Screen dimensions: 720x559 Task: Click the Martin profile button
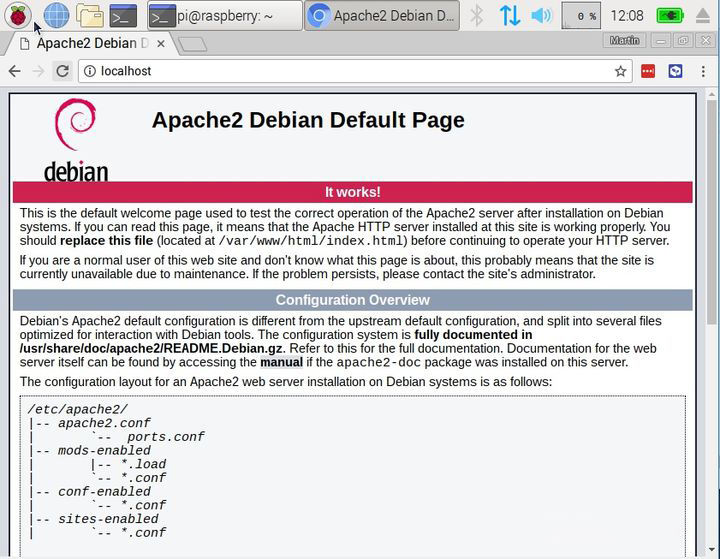pyautogui.click(x=624, y=40)
